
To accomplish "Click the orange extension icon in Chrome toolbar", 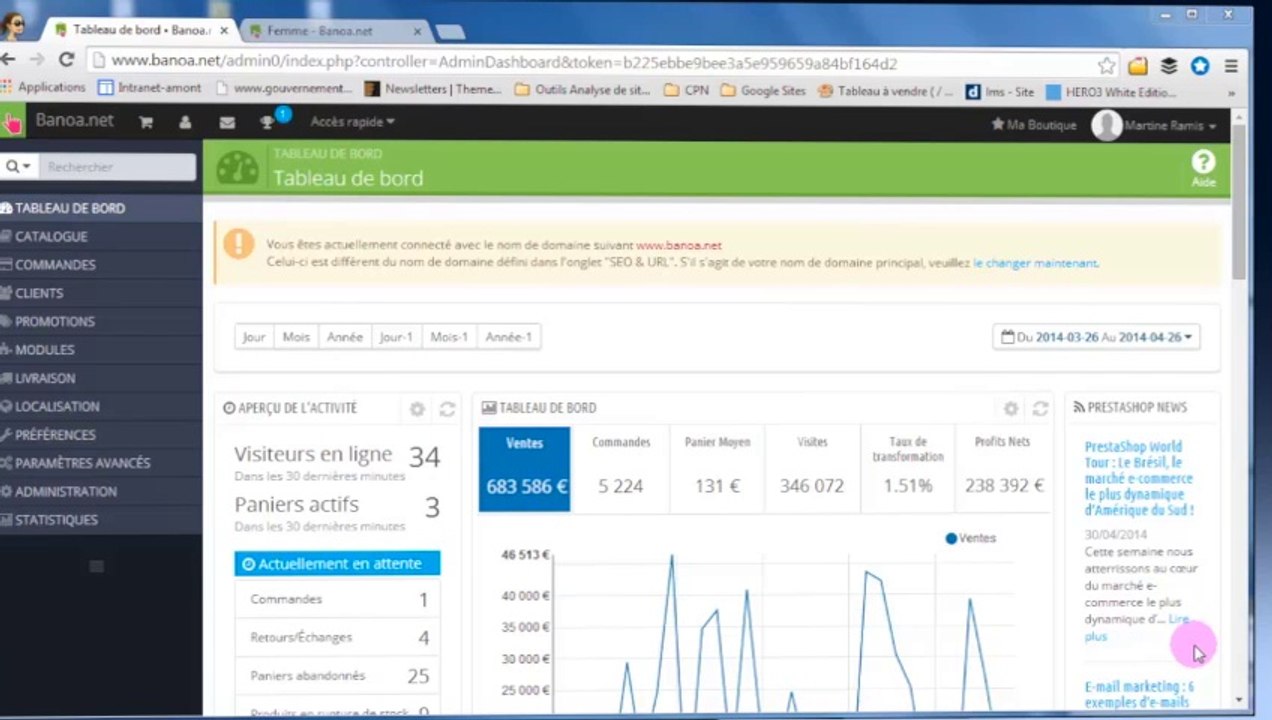I will tap(1138, 66).
